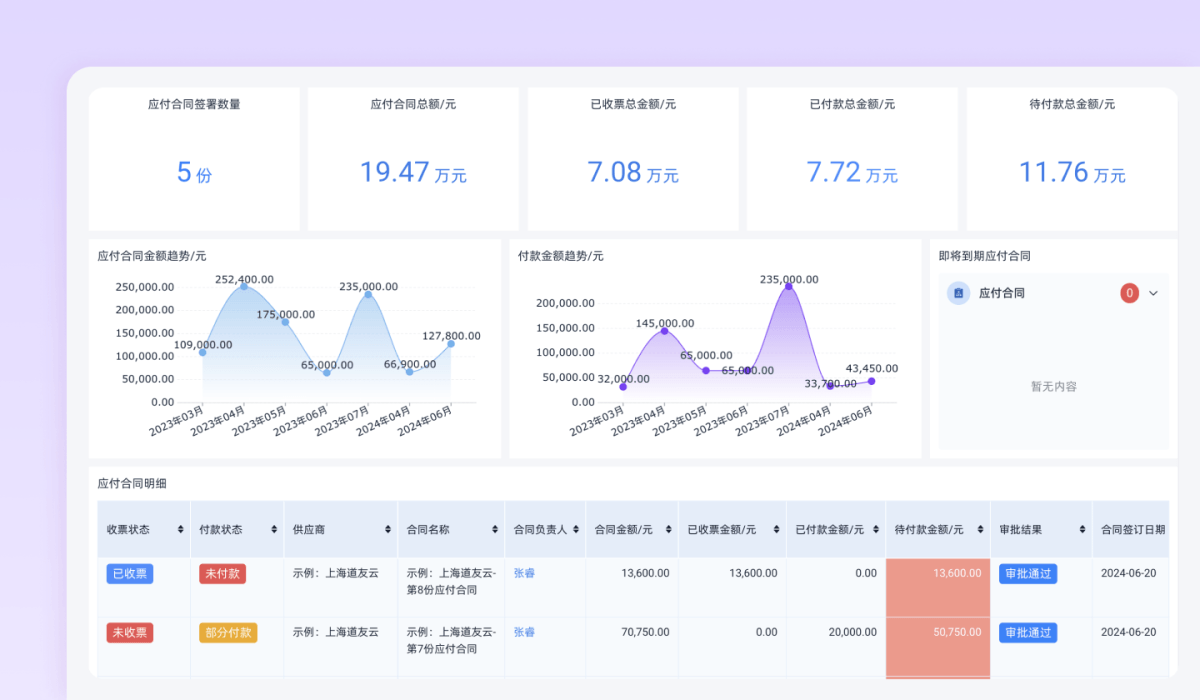
Task: Toggle sorting on 合同名称 column arrows
Action: [x=495, y=529]
